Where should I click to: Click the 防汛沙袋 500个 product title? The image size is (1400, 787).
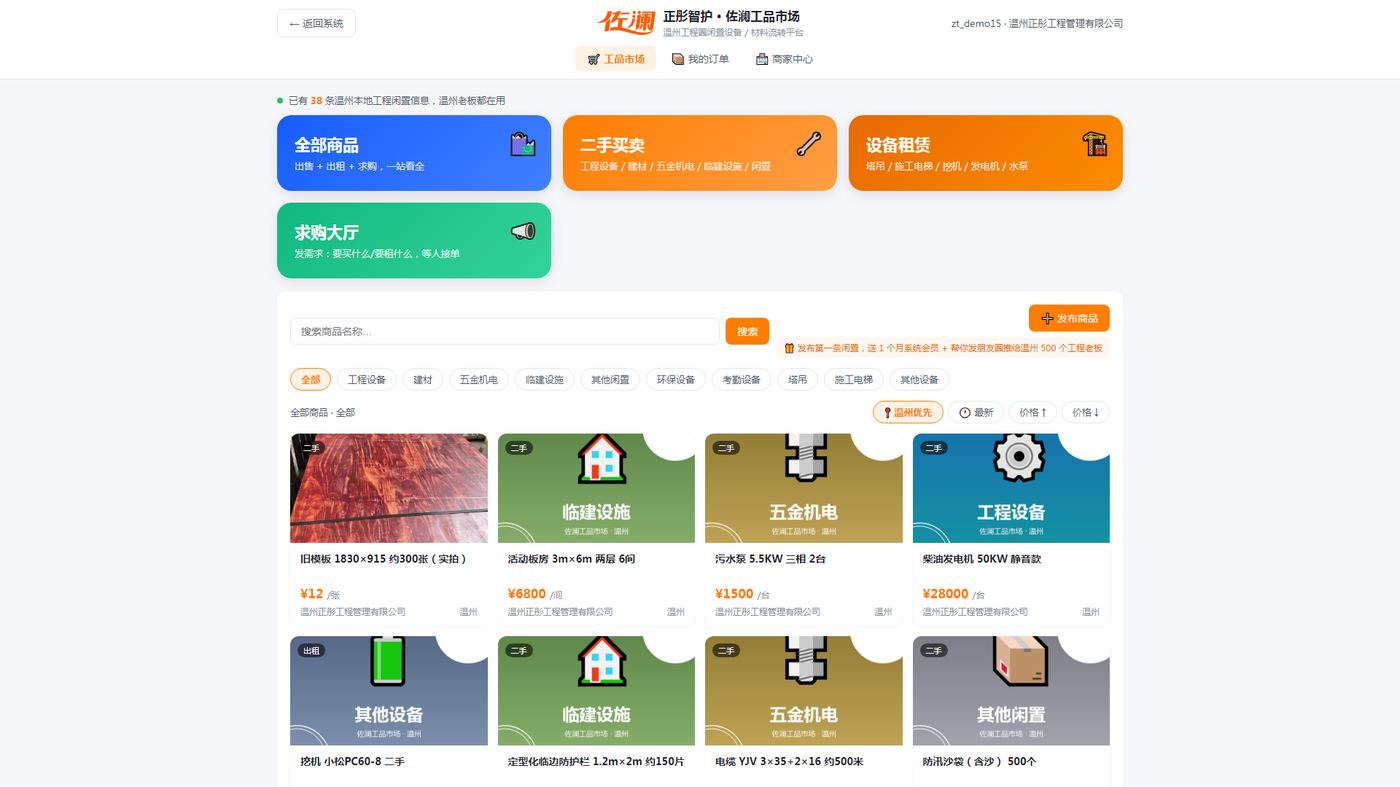click(x=979, y=762)
